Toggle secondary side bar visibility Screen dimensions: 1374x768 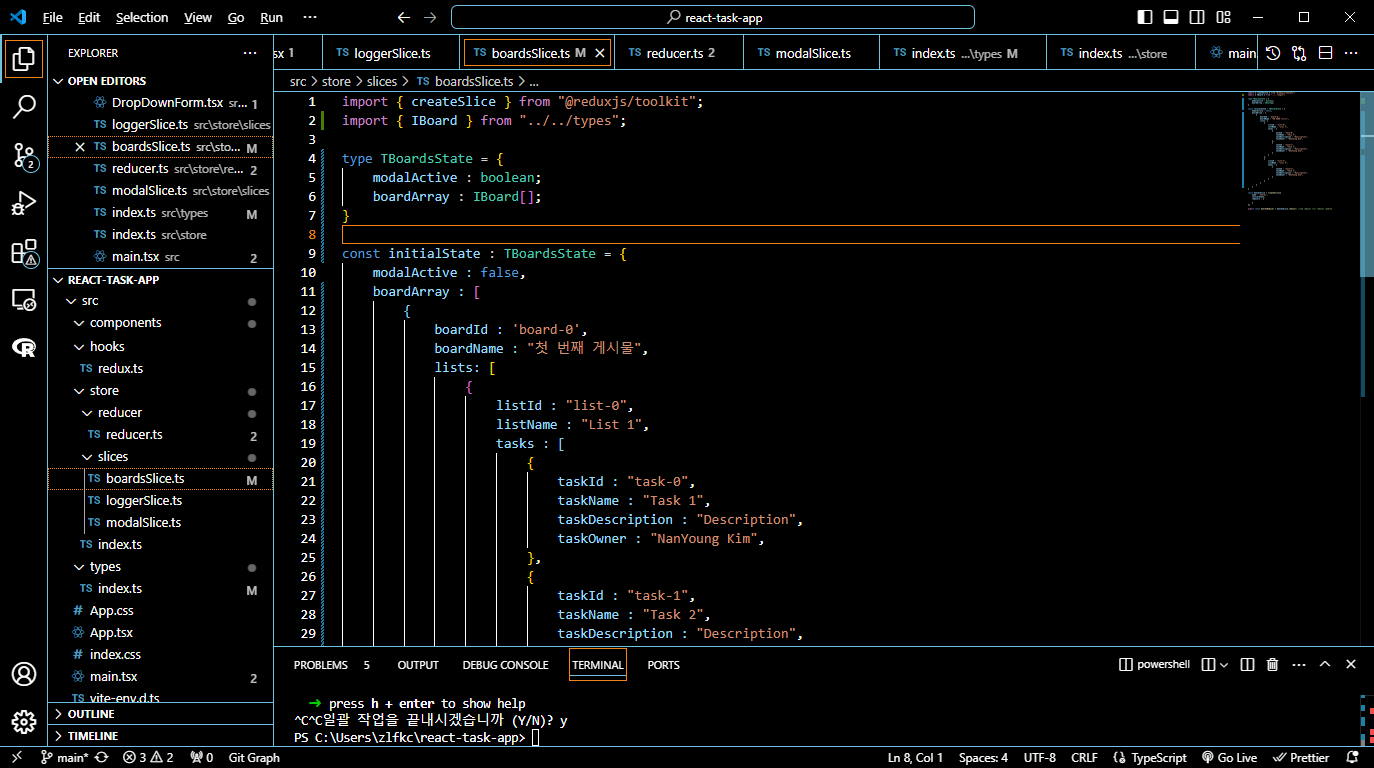pos(1197,18)
